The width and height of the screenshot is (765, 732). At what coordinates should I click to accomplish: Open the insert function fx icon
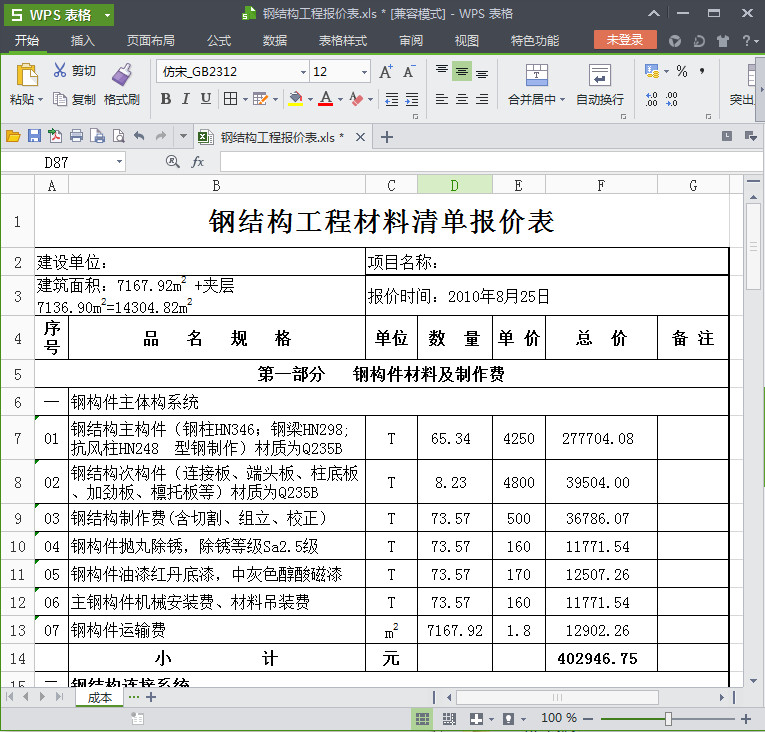197,162
